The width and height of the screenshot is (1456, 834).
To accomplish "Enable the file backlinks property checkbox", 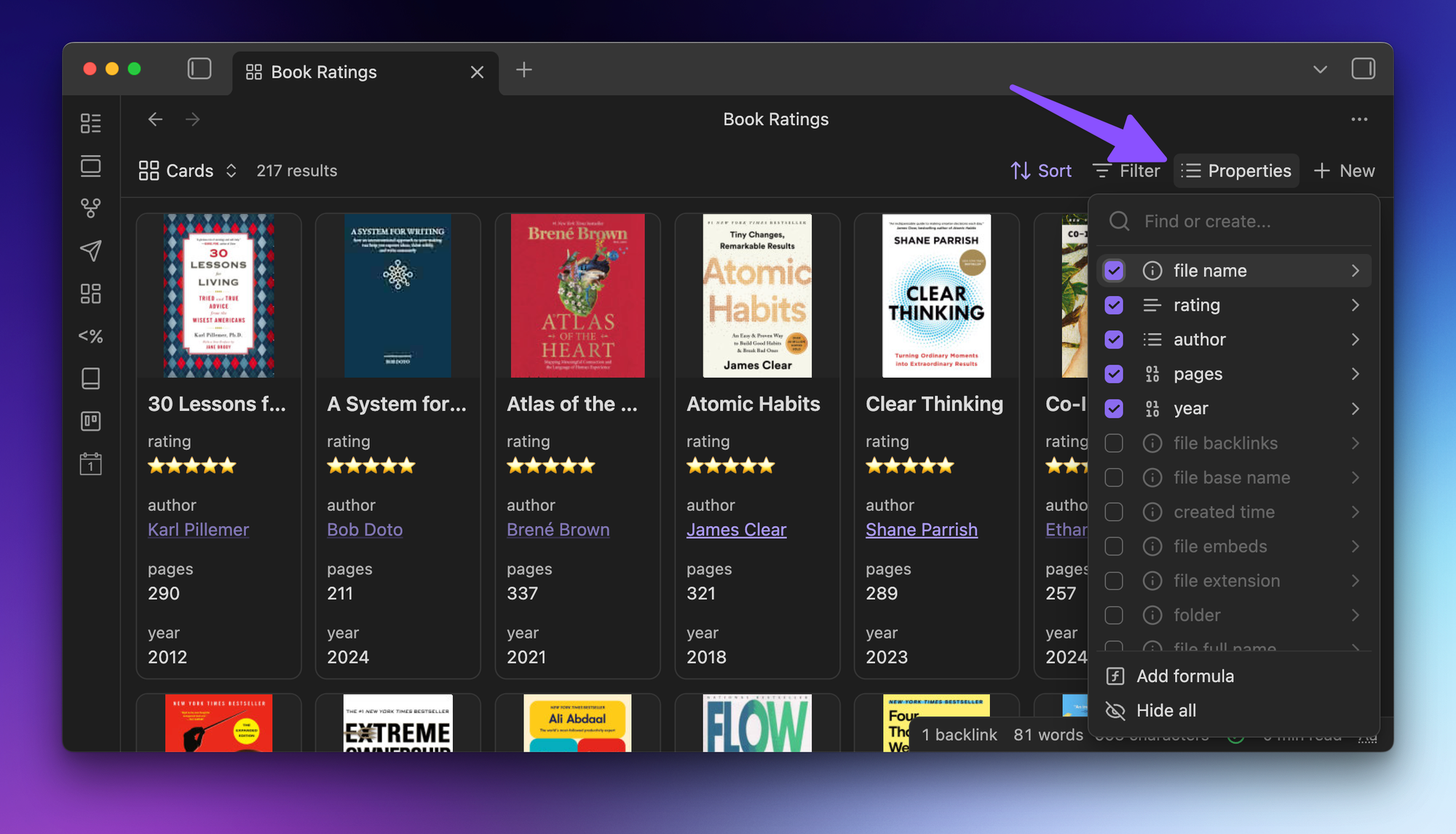I will 1114,443.
